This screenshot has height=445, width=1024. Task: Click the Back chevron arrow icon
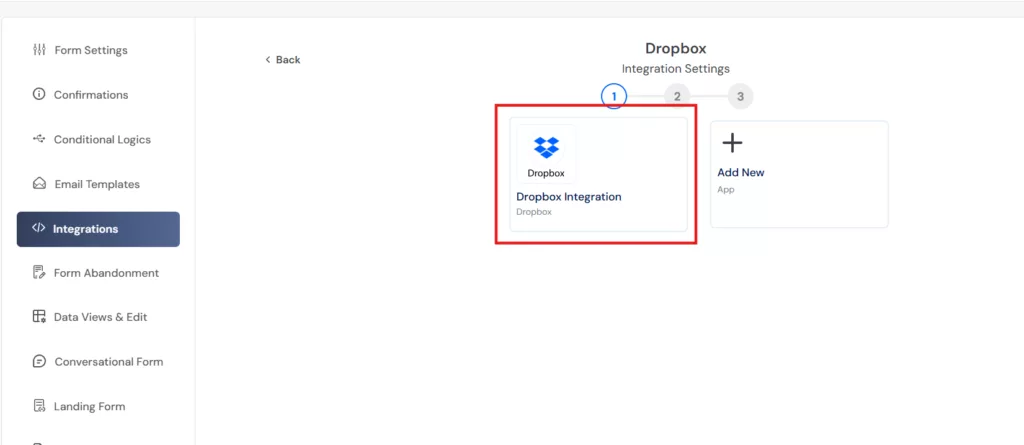268,59
